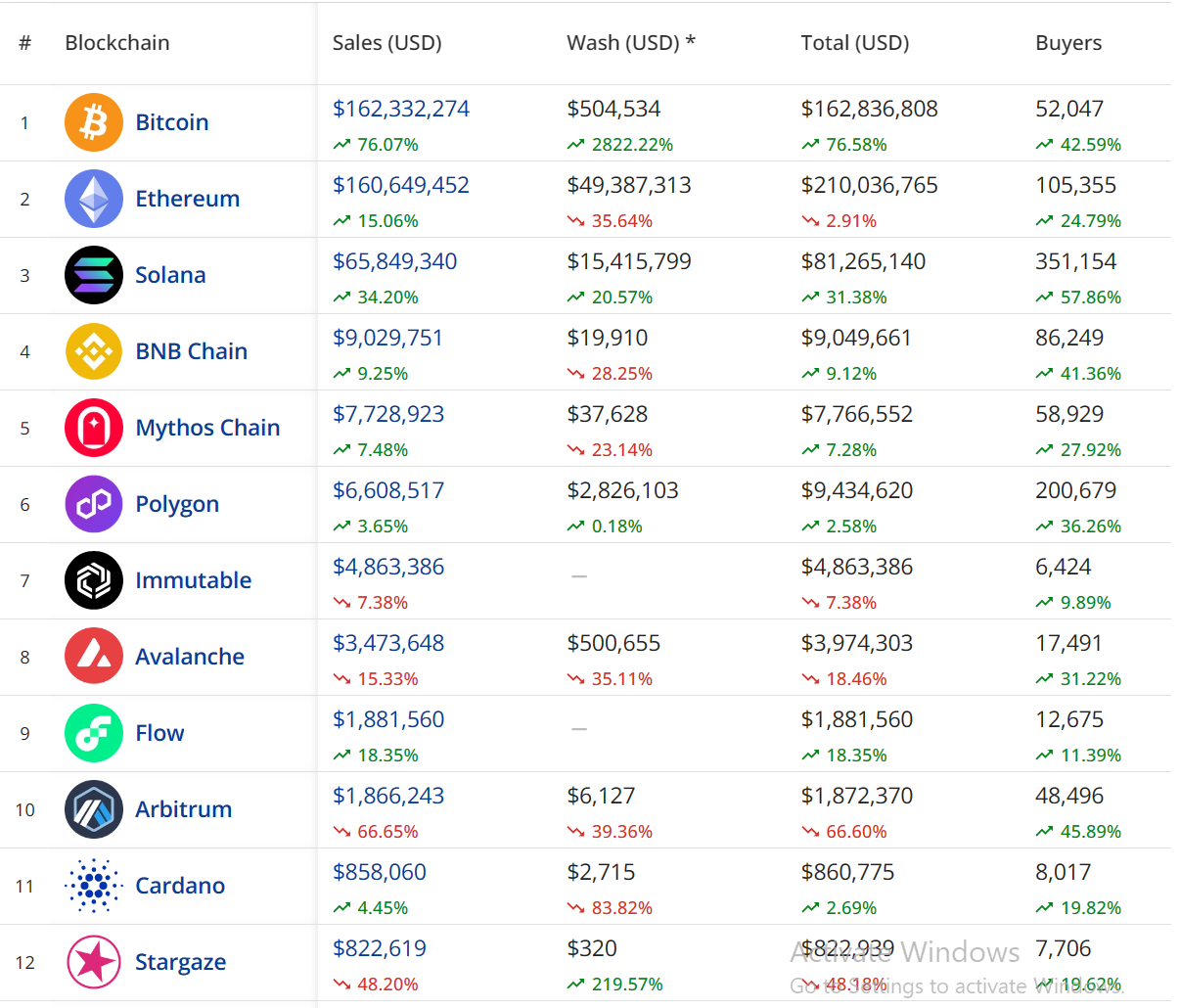The width and height of the screenshot is (1180, 1008).
Task: Select Bitcoin buyers count 52,047
Action: (1069, 109)
